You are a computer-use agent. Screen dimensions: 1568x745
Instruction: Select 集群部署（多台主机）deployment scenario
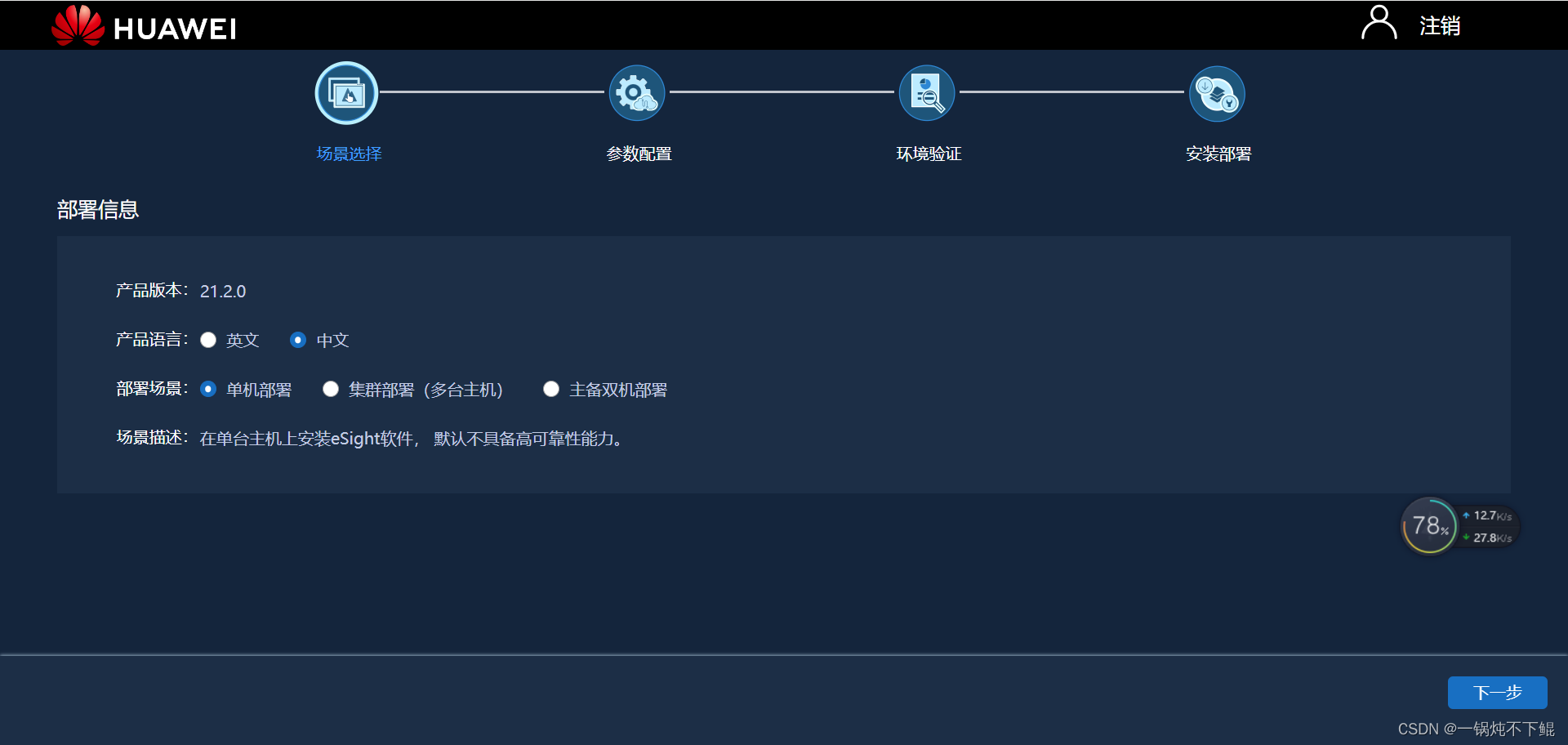pos(331,389)
